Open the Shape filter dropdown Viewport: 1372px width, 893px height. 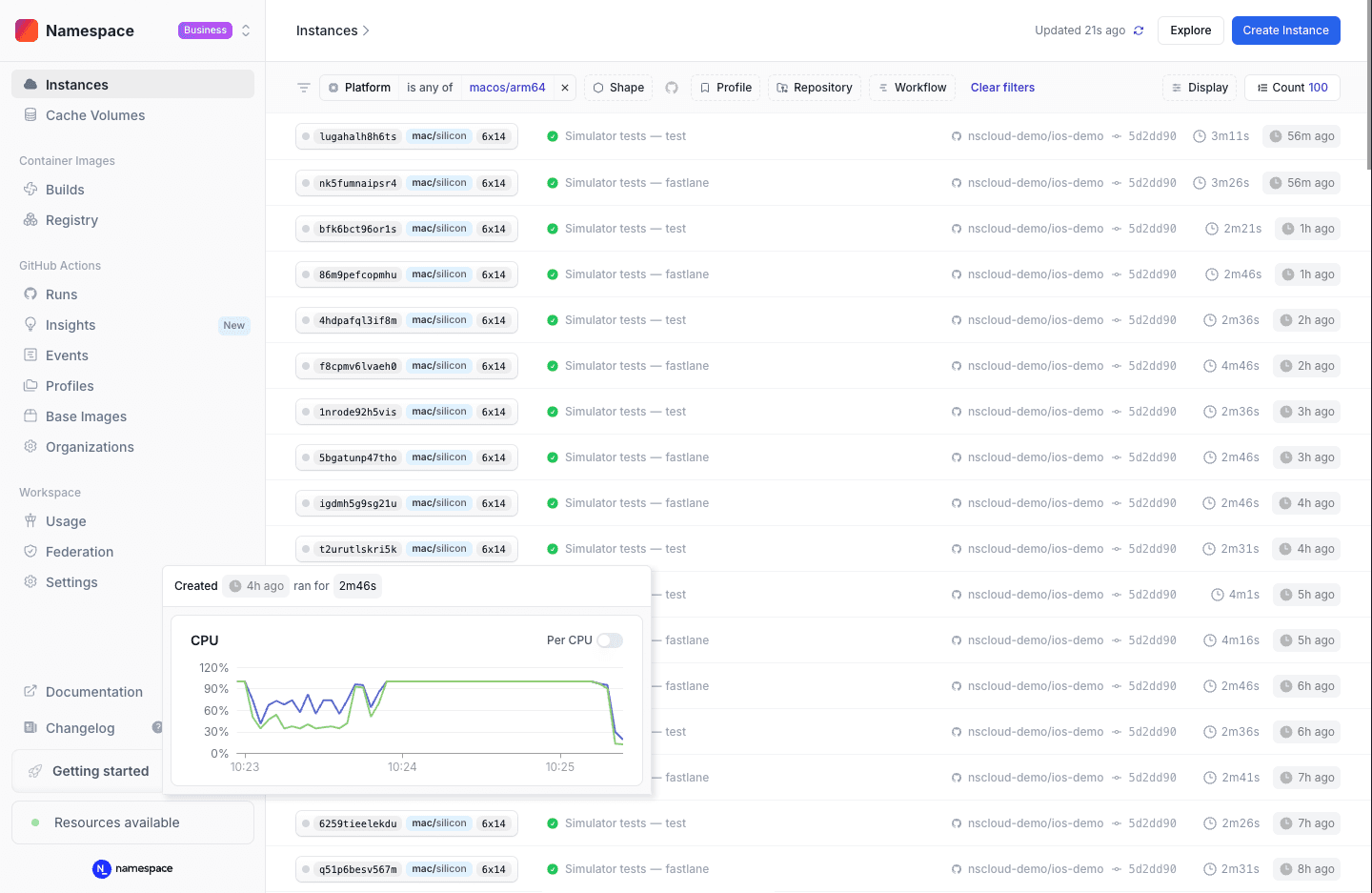coord(617,87)
